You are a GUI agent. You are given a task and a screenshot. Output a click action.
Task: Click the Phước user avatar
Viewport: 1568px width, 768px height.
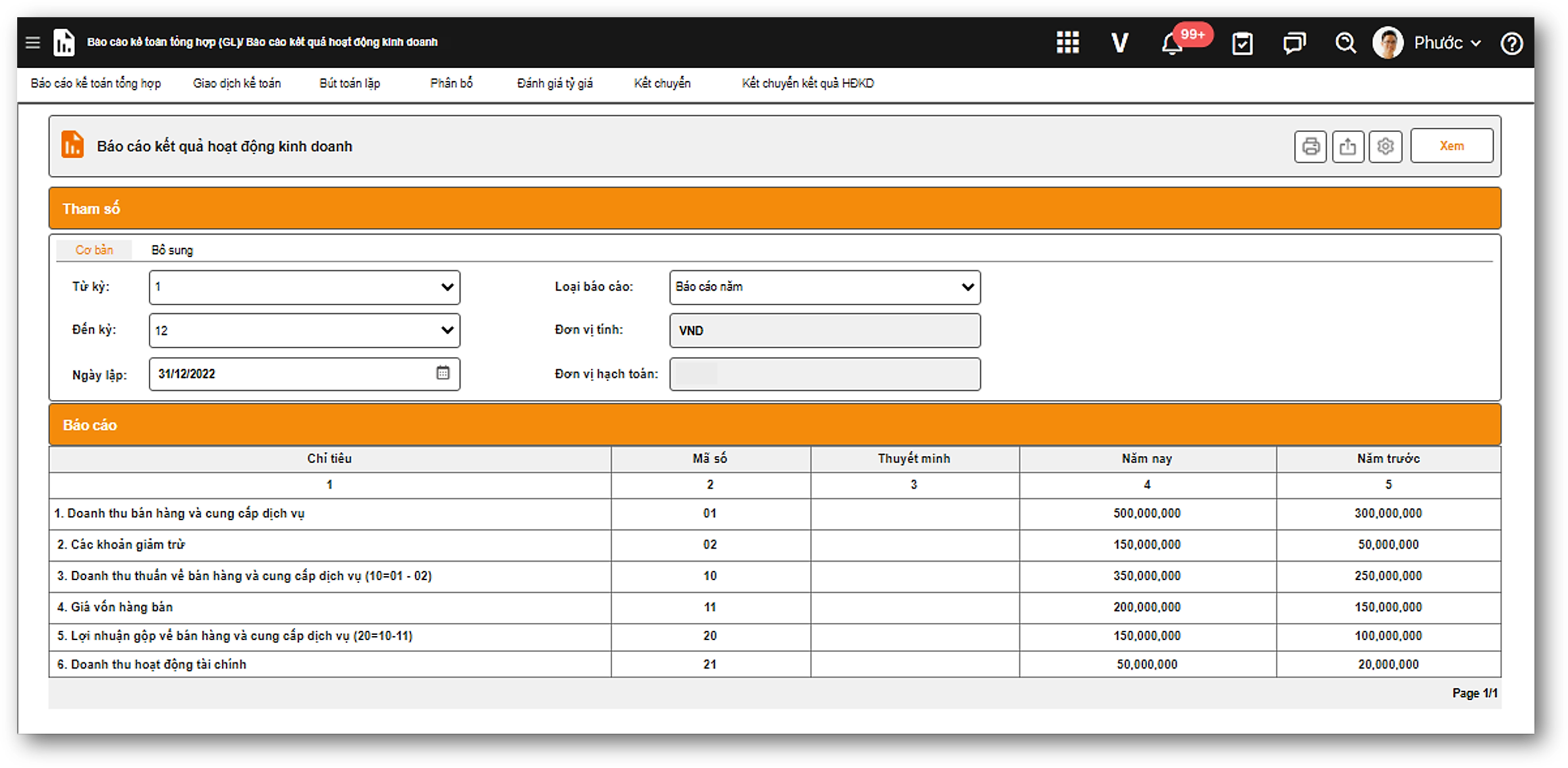[1387, 43]
